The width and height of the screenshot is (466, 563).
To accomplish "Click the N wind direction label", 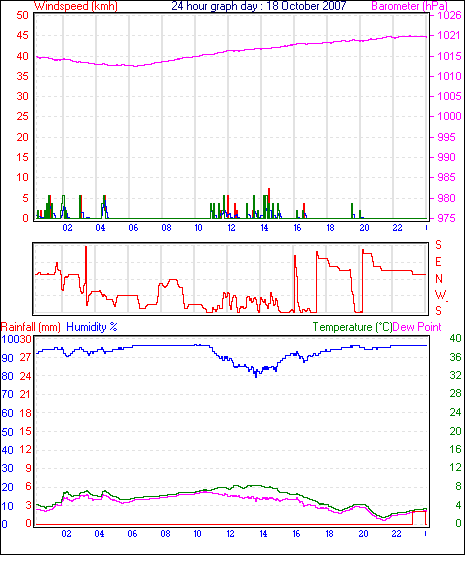I will [x=438, y=279].
